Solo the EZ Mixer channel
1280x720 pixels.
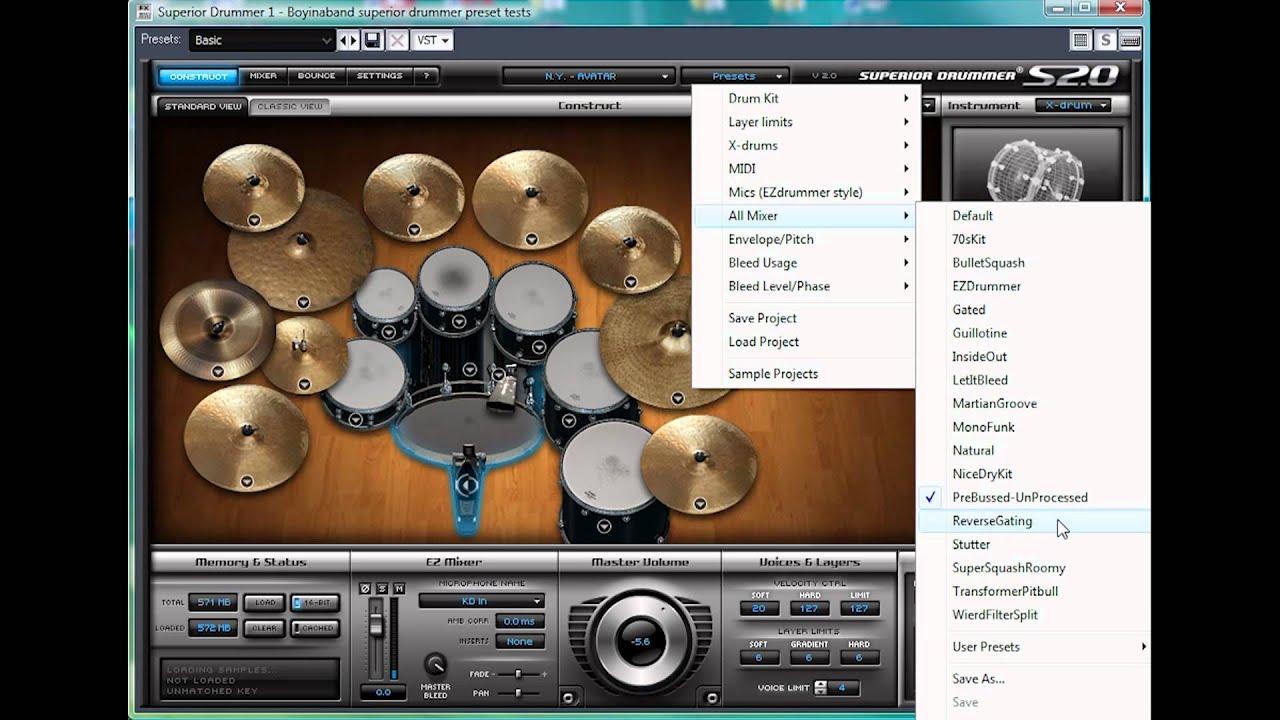coord(382,588)
